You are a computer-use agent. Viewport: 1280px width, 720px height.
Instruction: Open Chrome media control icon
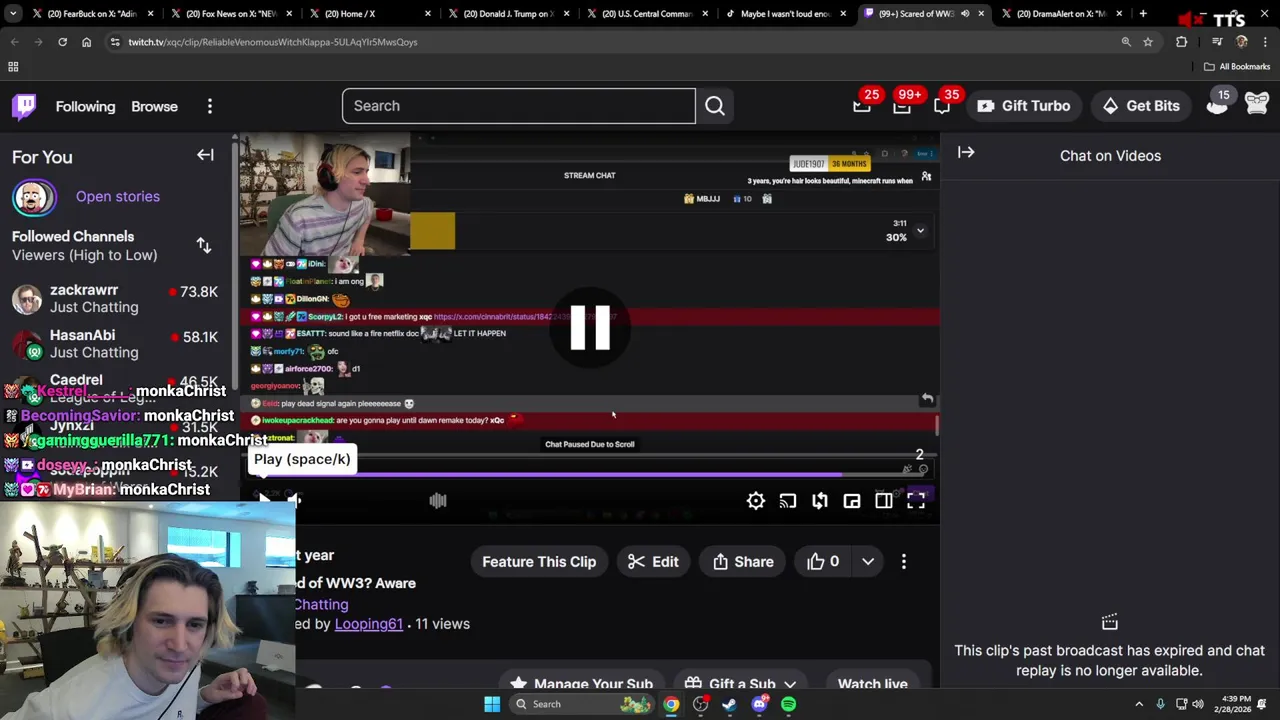(1217, 42)
